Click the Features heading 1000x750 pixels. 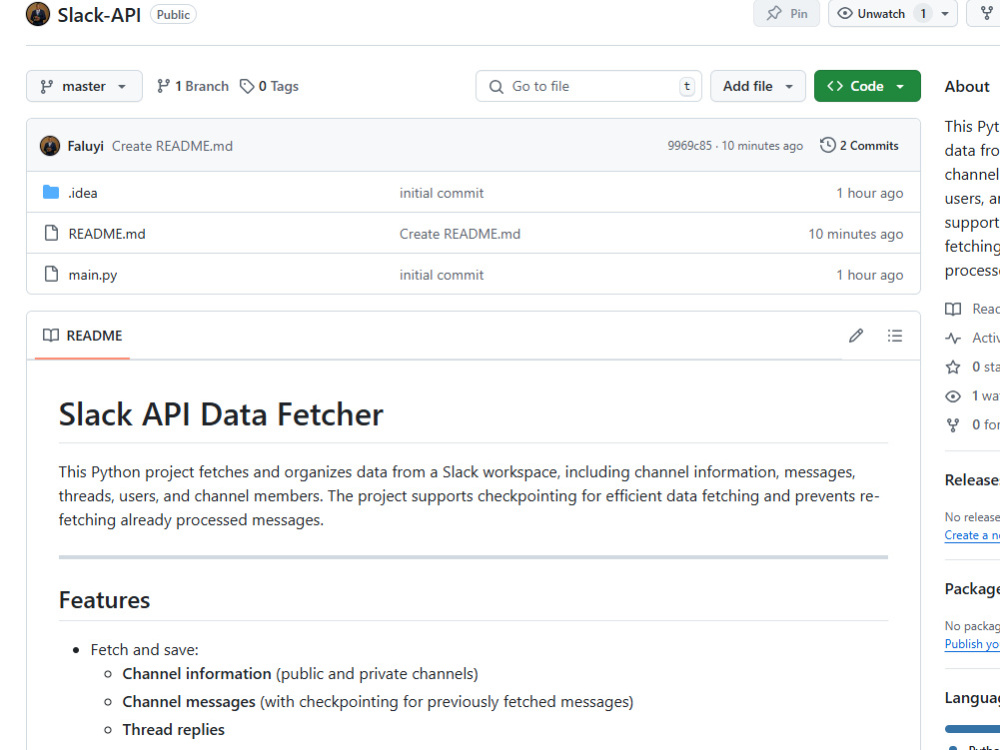105,600
